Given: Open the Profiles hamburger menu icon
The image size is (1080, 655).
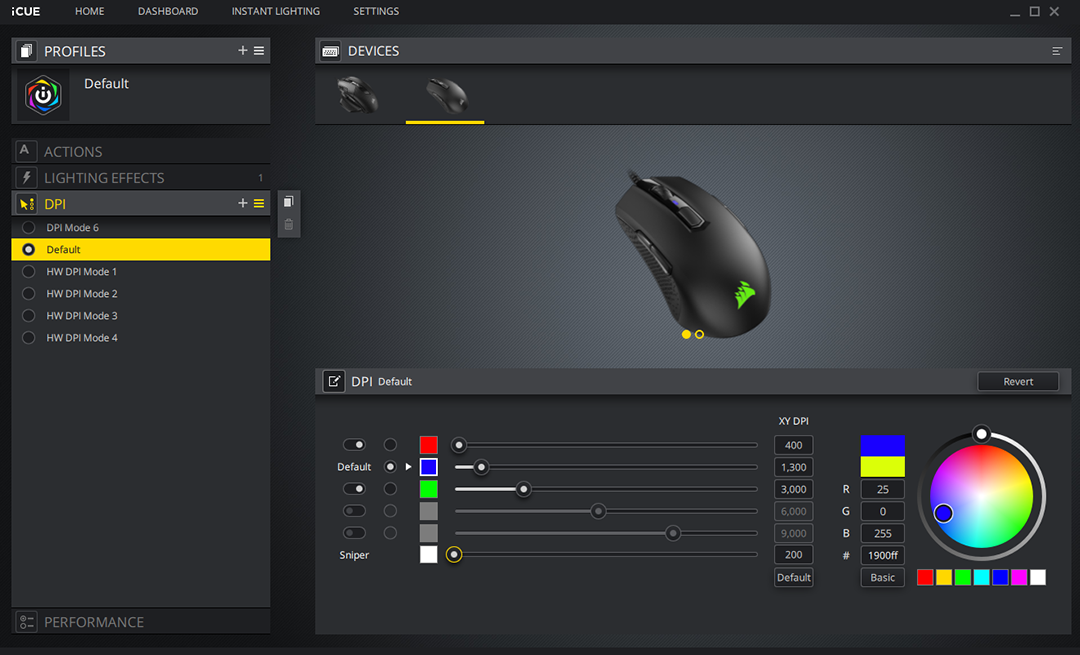Looking at the screenshot, I should click(259, 51).
